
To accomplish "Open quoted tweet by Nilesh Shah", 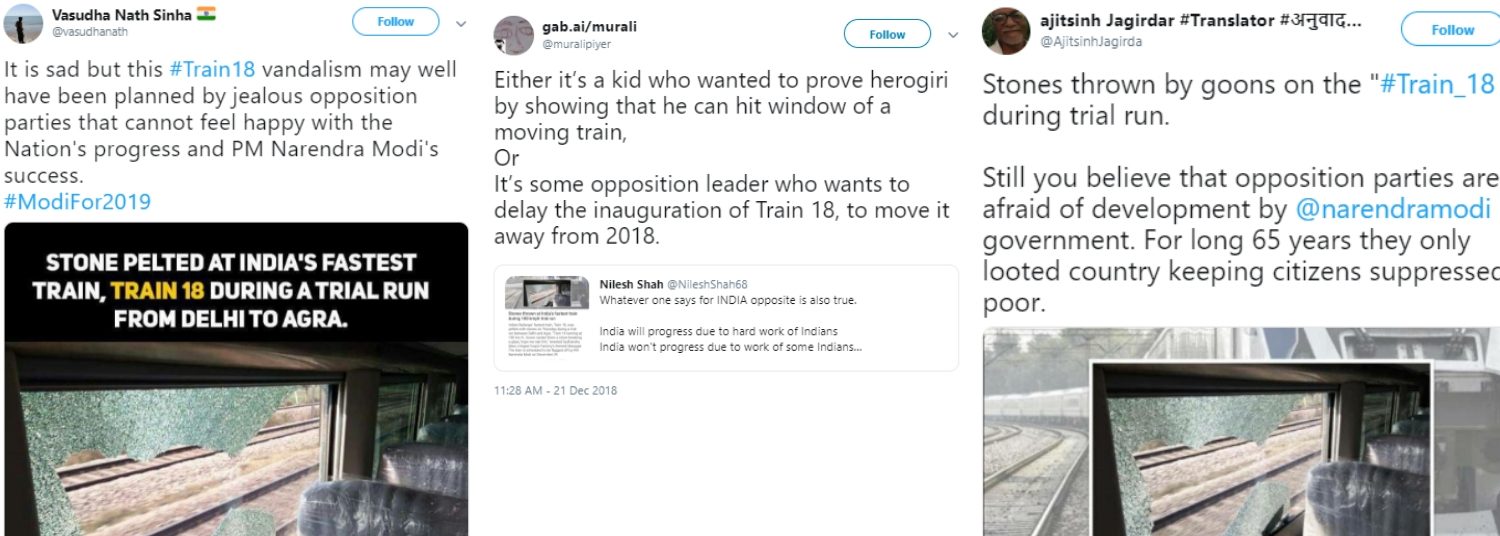I will coord(726,318).
